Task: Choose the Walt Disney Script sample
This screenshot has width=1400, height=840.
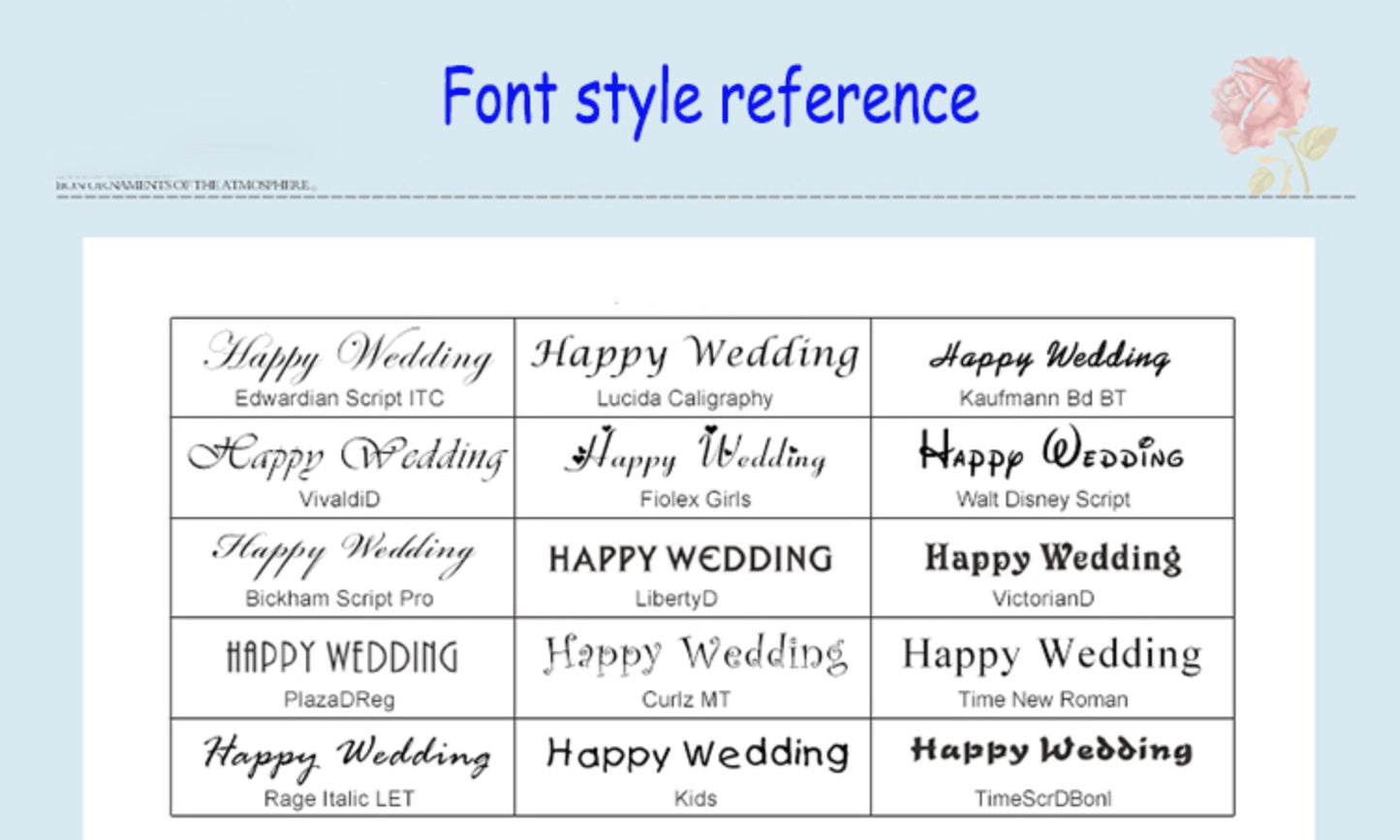Action: point(1050,454)
